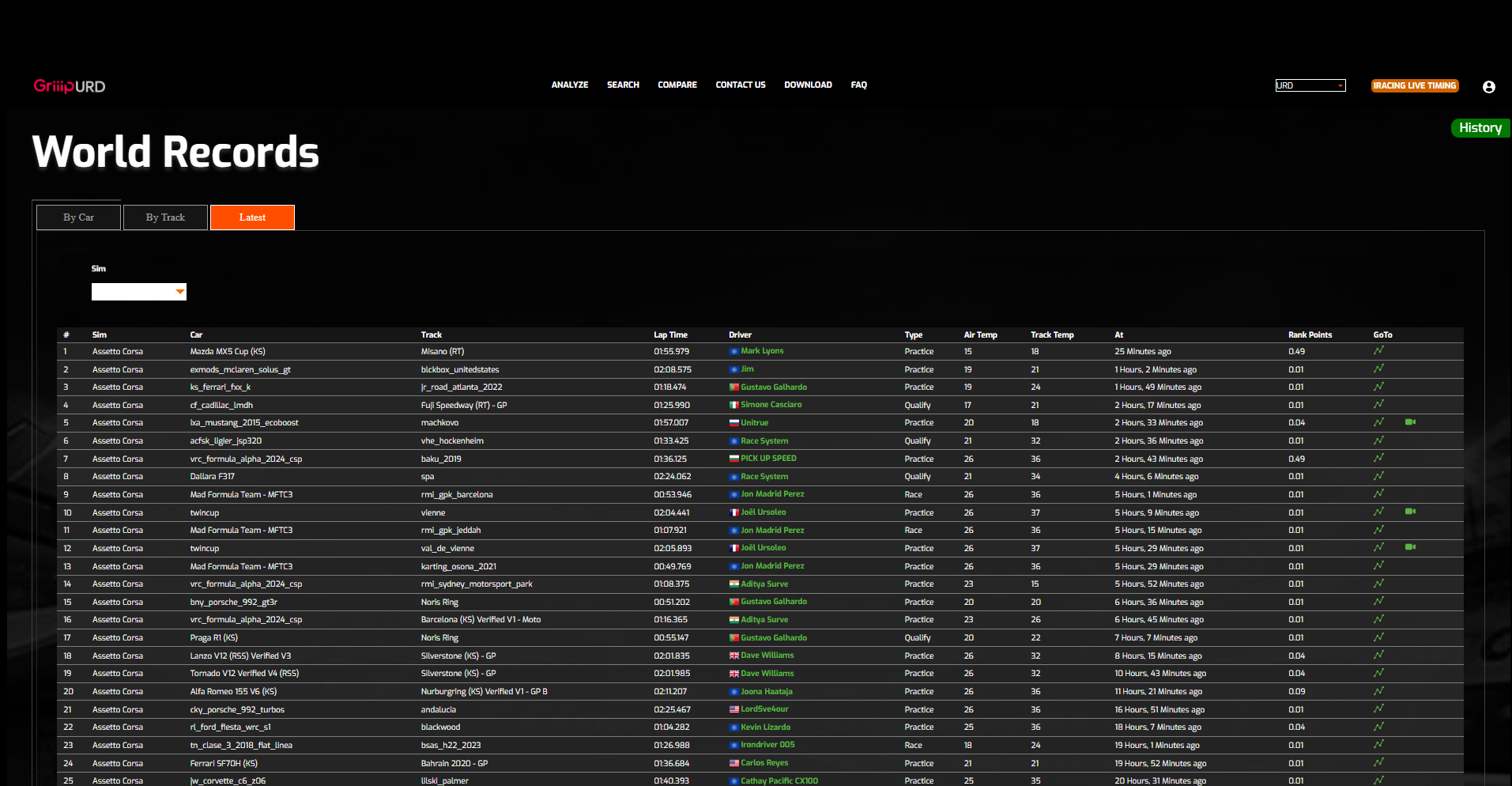This screenshot has width=1512, height=786.
Task: Open GoTo chart icon for rml_sydney_motorsport_park row
Action: coord(1378,584)
